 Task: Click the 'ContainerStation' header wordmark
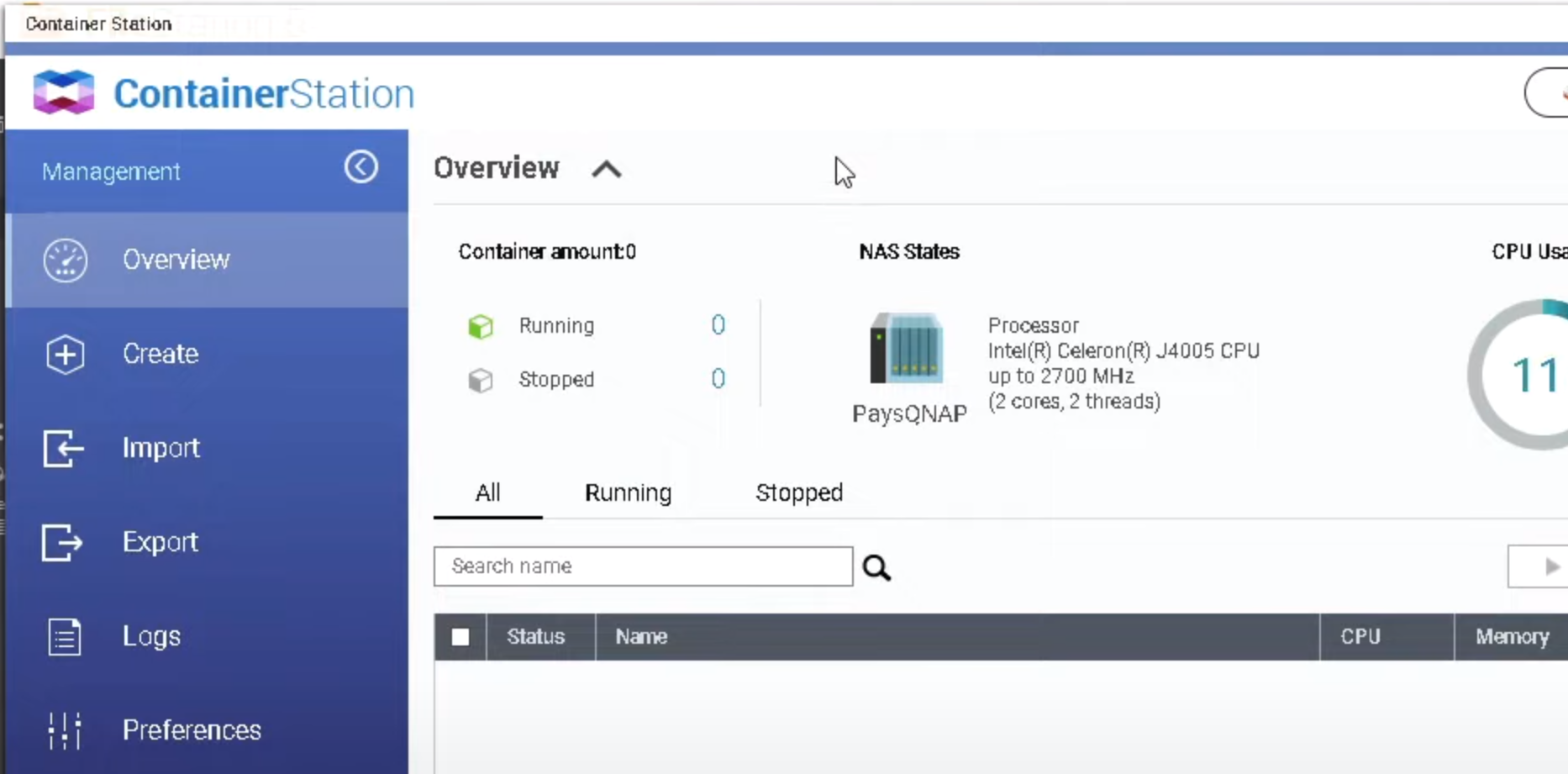264,93
